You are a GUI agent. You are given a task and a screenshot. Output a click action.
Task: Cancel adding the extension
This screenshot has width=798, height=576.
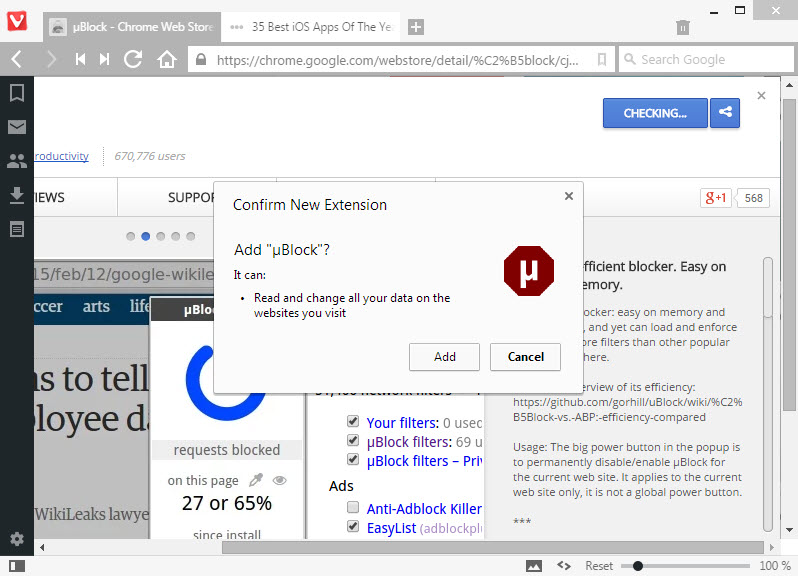[525, 357]
